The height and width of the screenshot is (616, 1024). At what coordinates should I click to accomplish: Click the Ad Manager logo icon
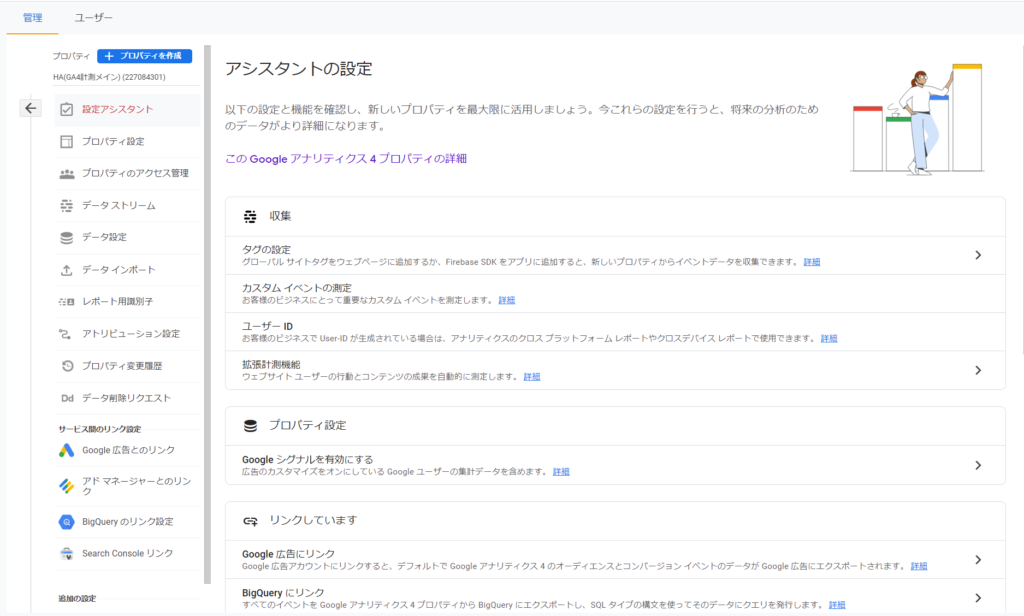coord(67,485)
